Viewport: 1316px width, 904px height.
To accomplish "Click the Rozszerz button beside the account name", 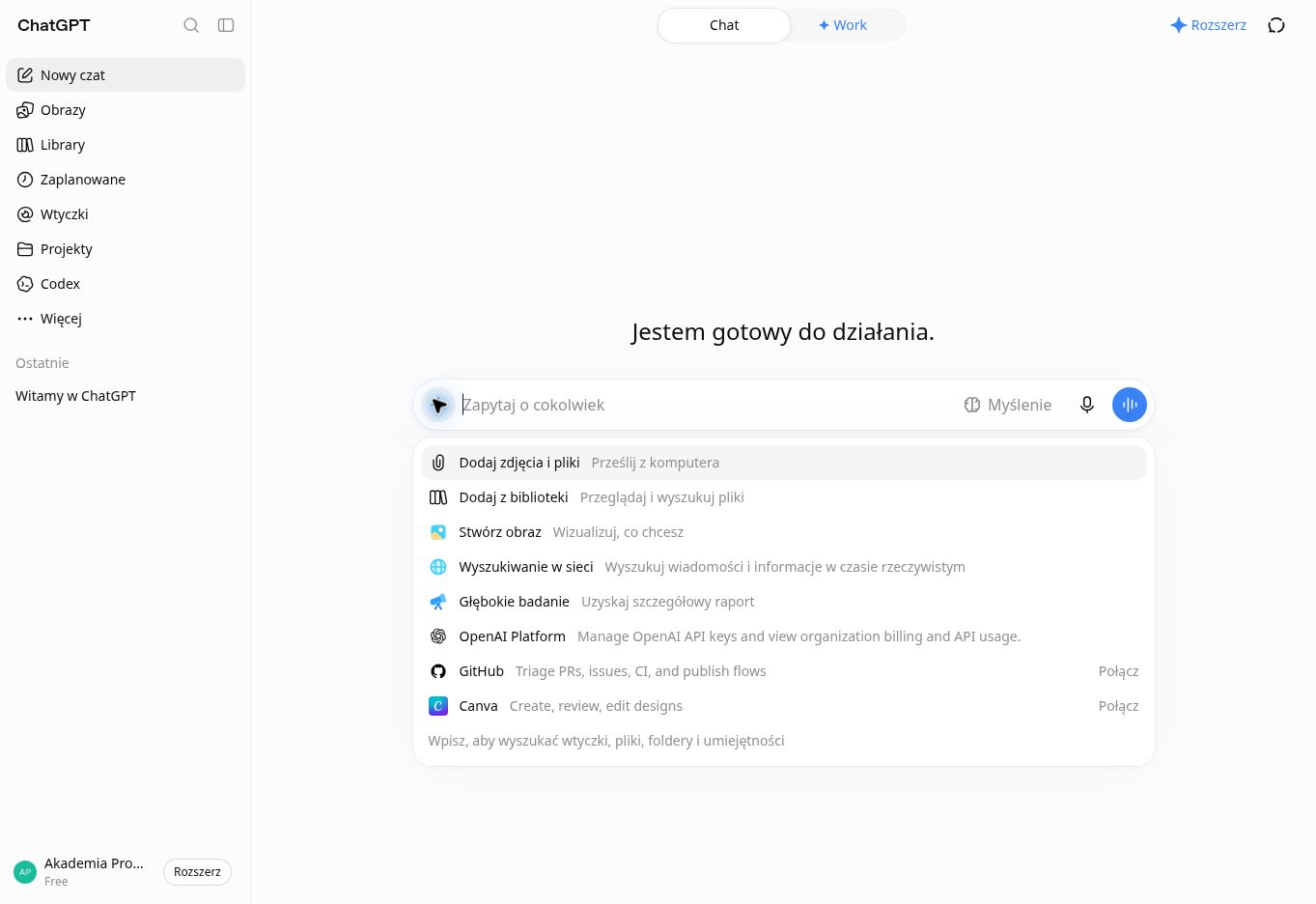I will [x=197, y=872].
